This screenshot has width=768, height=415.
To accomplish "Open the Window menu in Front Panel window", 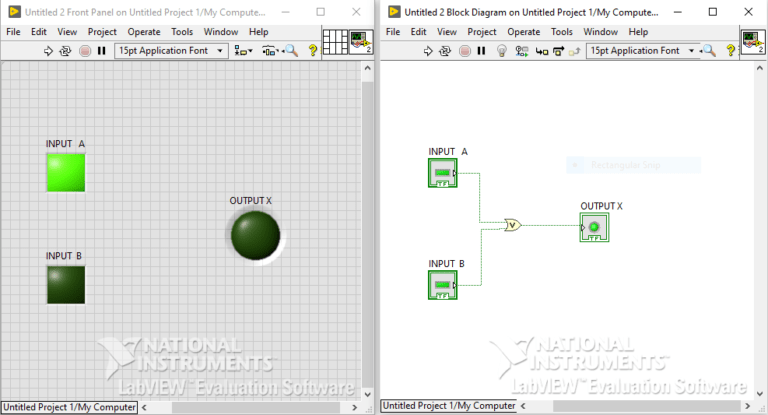I will click(x=221, y=32).
